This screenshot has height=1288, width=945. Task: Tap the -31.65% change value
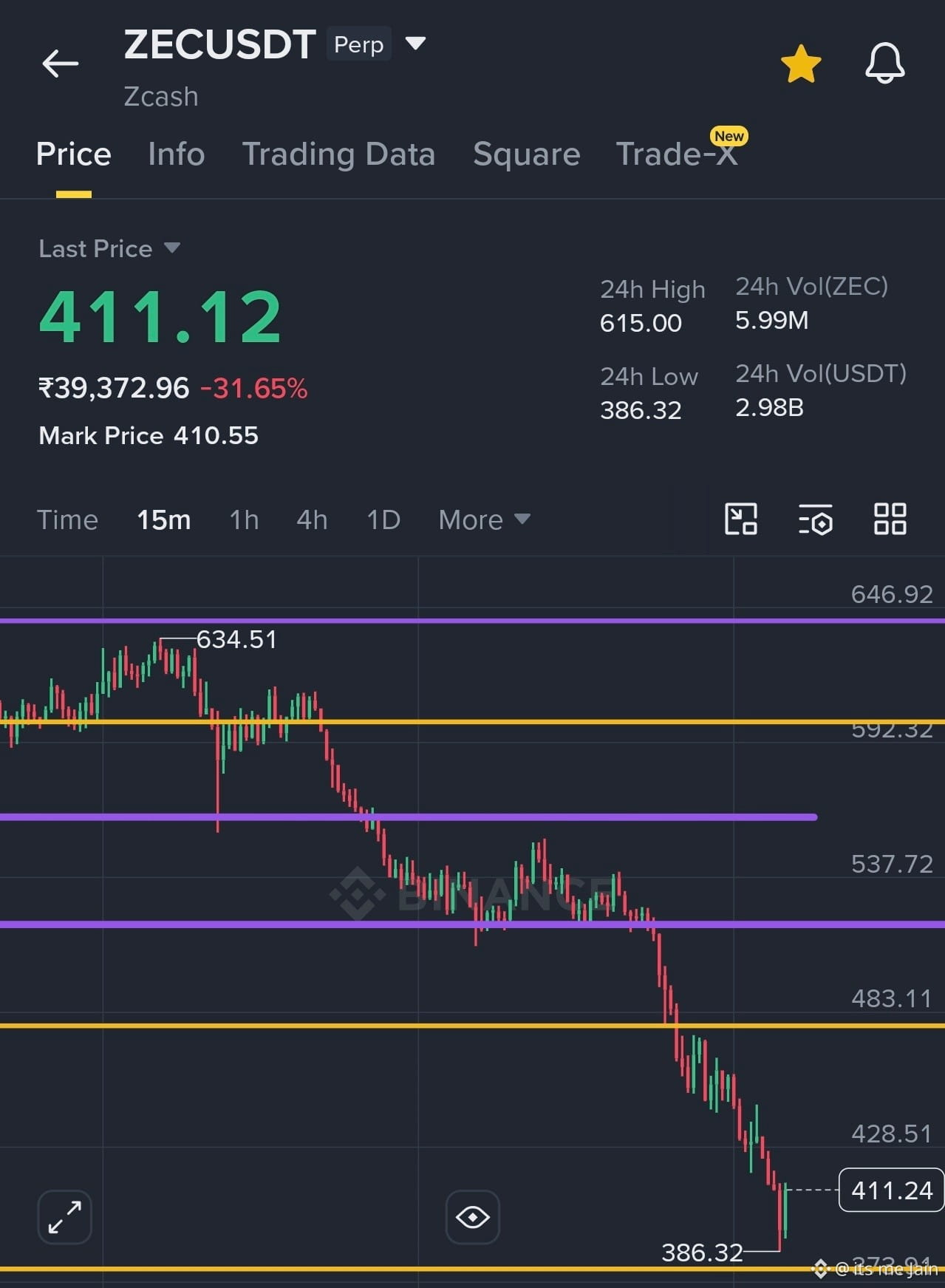pos(253,388)
